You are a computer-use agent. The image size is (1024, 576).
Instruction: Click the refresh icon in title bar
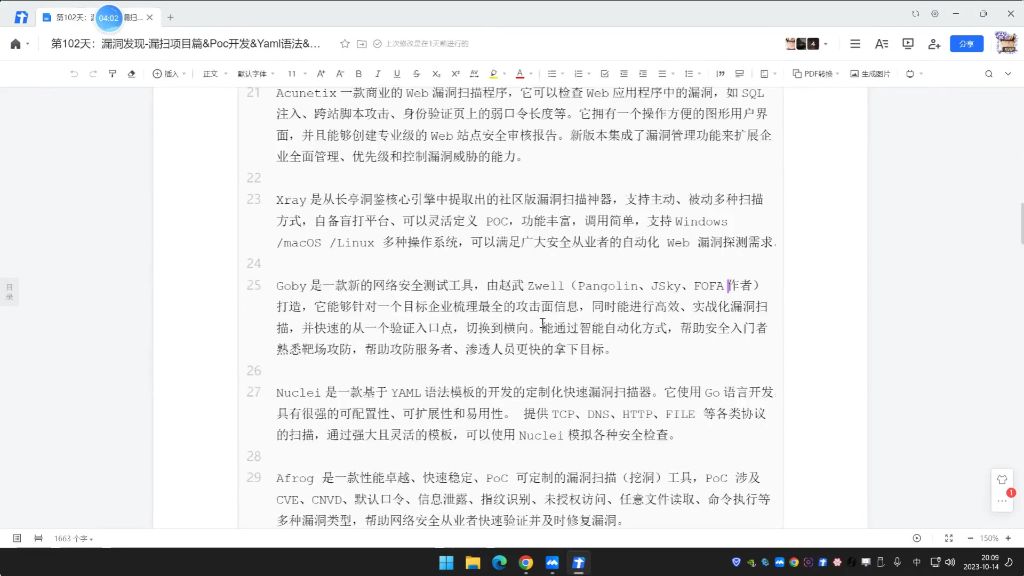point(916,14)
